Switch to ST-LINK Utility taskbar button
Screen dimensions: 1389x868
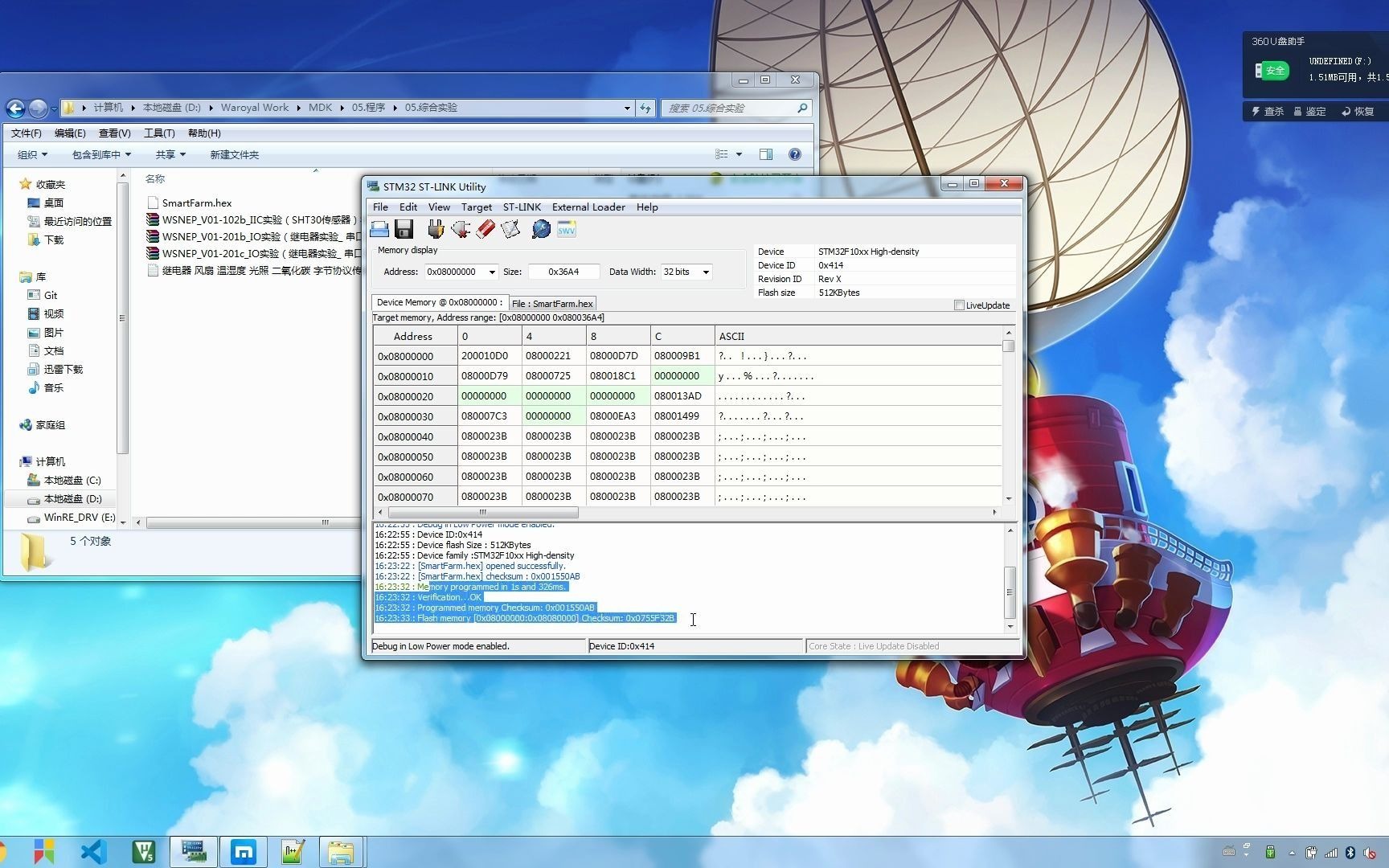pyautogui.click(x=194, y=852)
